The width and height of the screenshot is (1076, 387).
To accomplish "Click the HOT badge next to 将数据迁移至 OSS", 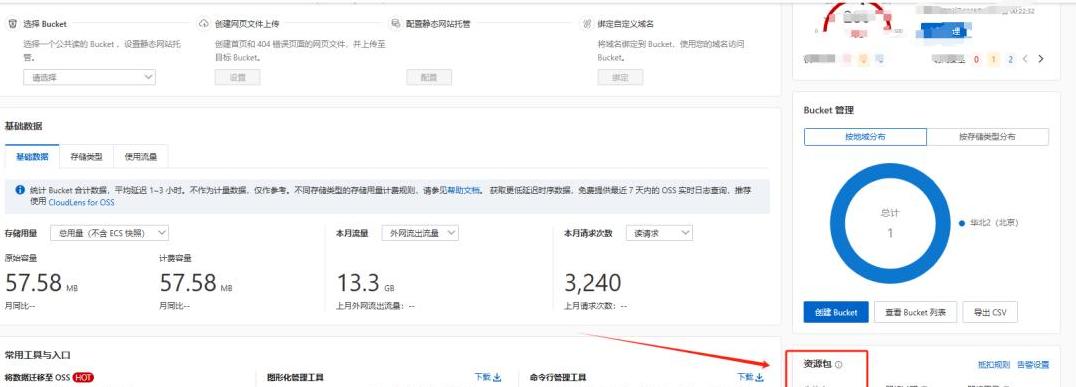I will (x=83, y=377).
